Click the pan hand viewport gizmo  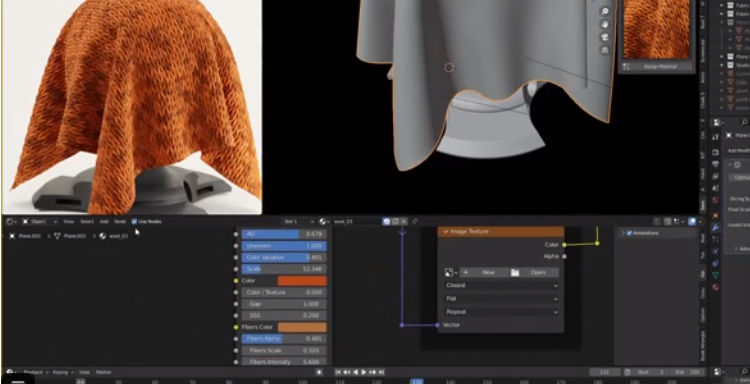click(605, 24)
